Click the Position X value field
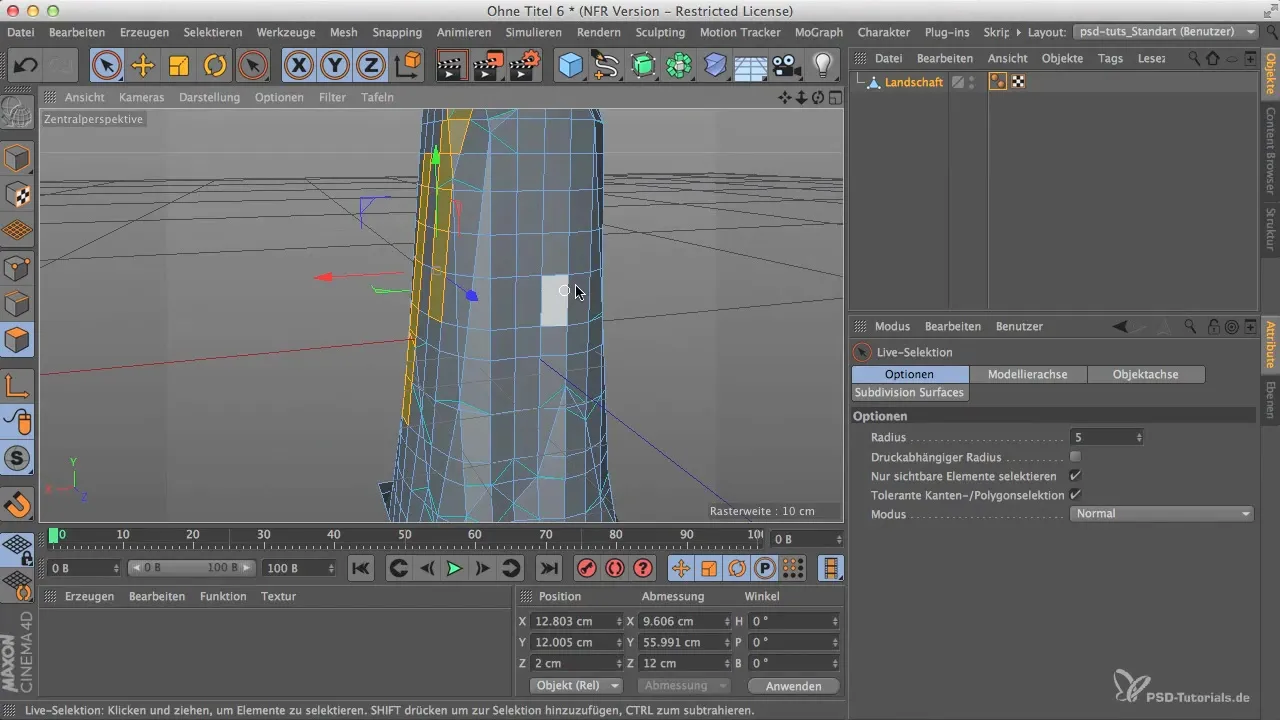This screenshot has width=1280, height=720. 577,620
